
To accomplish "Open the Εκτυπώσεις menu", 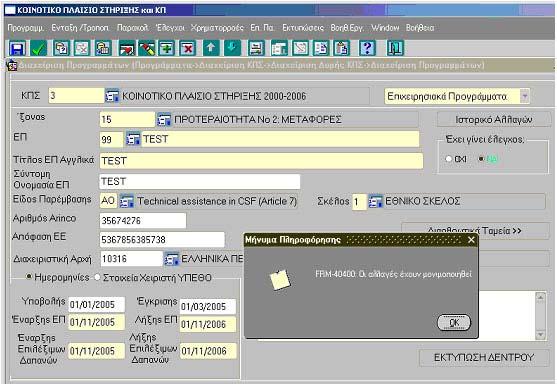I will (303, 28).
